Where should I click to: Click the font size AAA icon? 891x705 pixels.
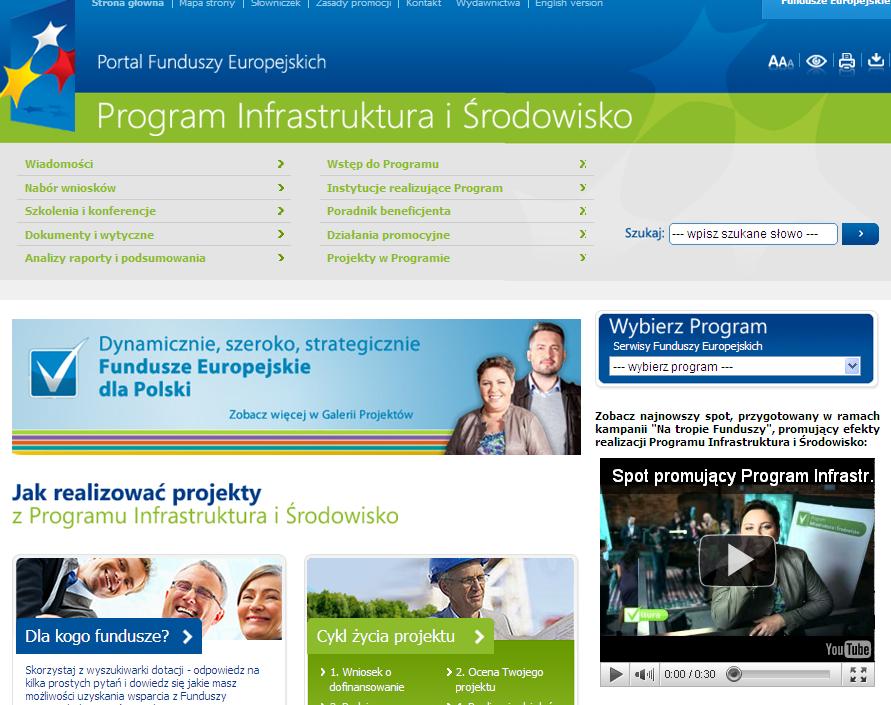(781, 61)
